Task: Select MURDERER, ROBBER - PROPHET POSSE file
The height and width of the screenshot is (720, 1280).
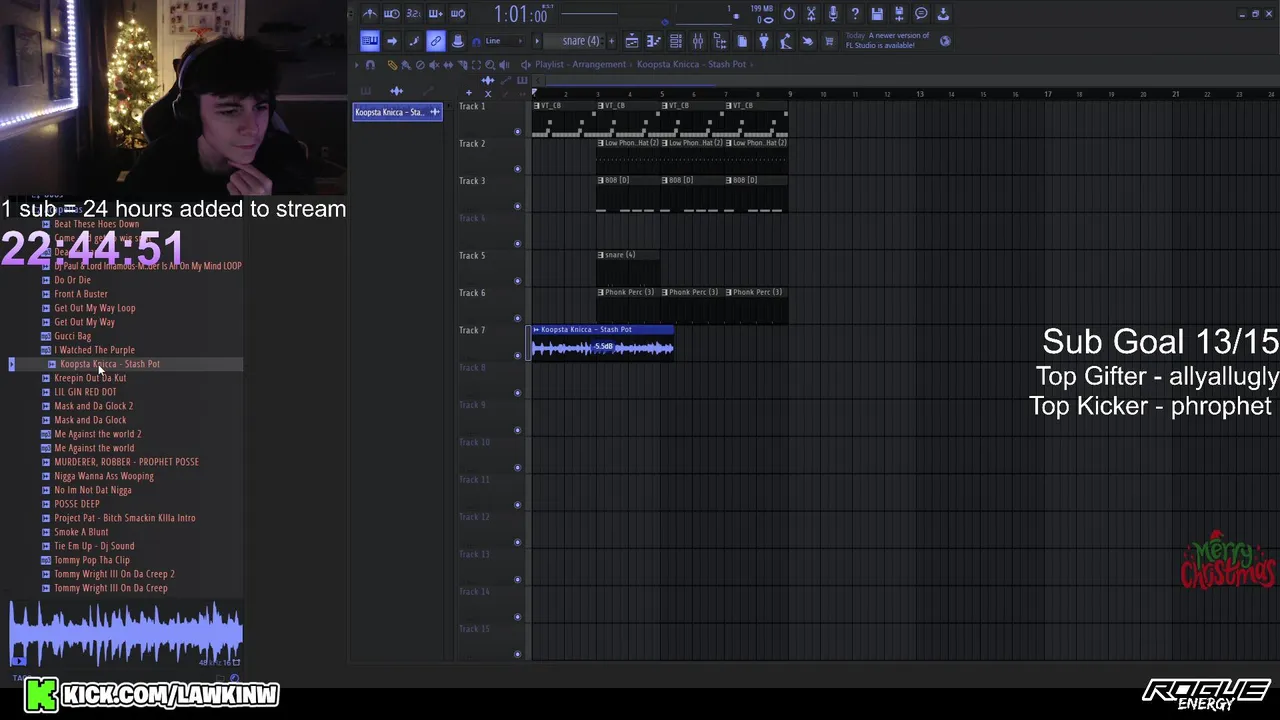Action: click(x=126, y=462)
